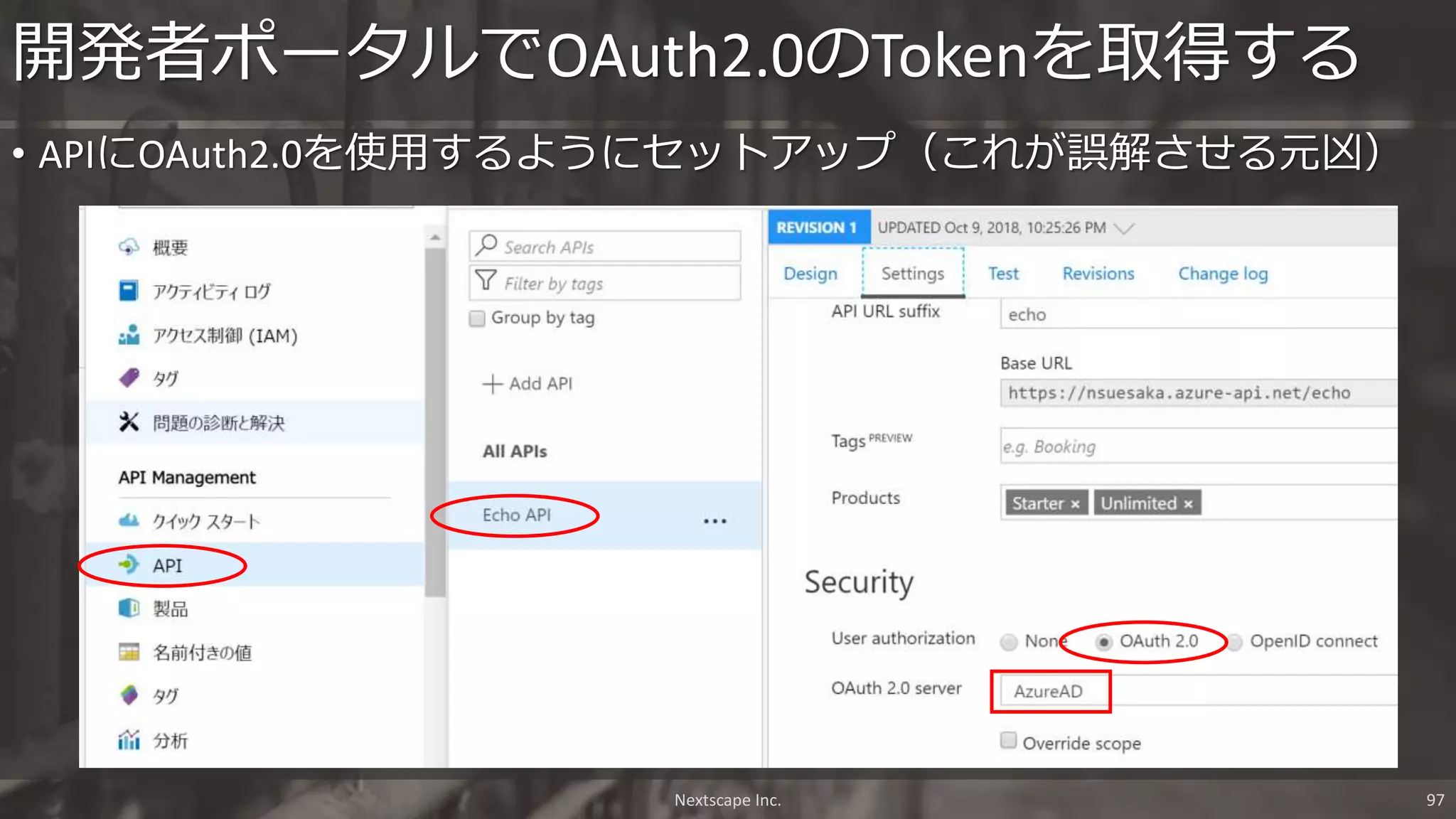1456x819 pixels.
Task: Enable the Group by tag checkbox
Action: (477, 318)
